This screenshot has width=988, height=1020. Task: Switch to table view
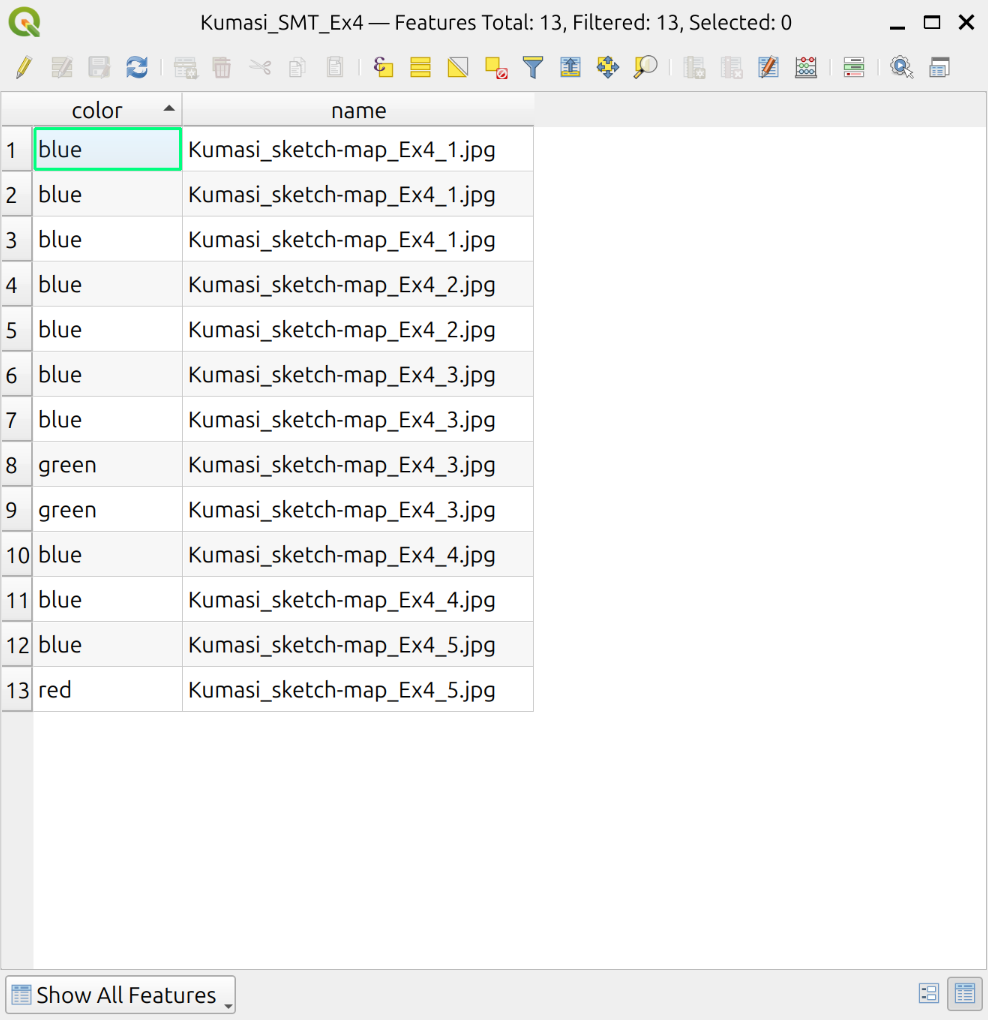(x=965, y=993)
